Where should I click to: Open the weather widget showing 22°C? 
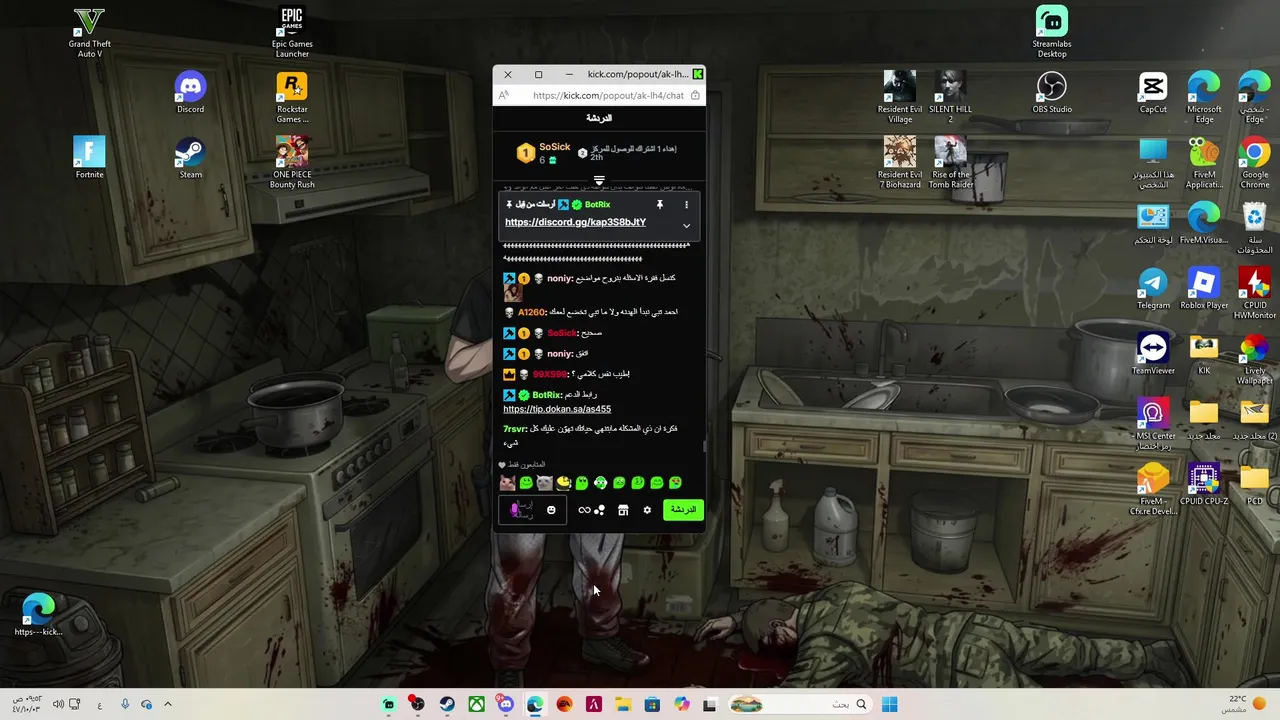click(x=1245, y=704)
